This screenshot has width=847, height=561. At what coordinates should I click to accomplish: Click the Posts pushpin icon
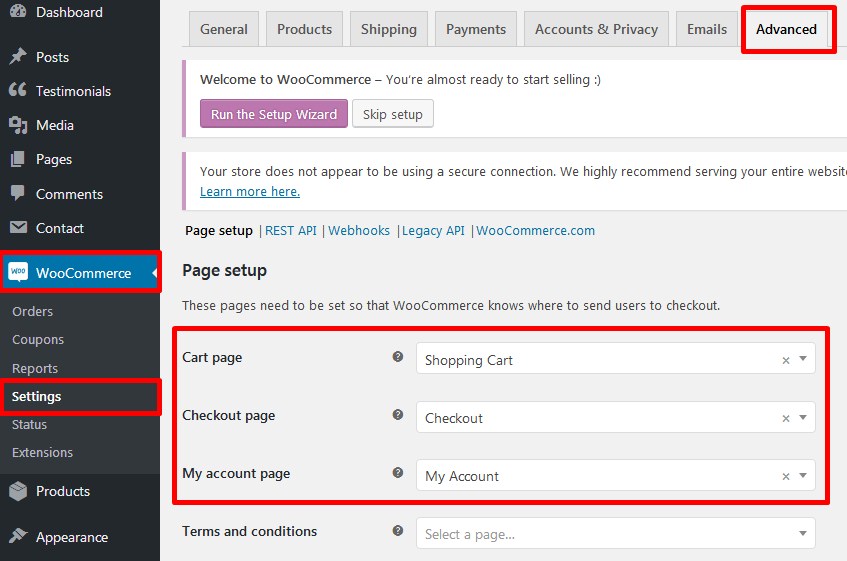(x=18, y=56)
